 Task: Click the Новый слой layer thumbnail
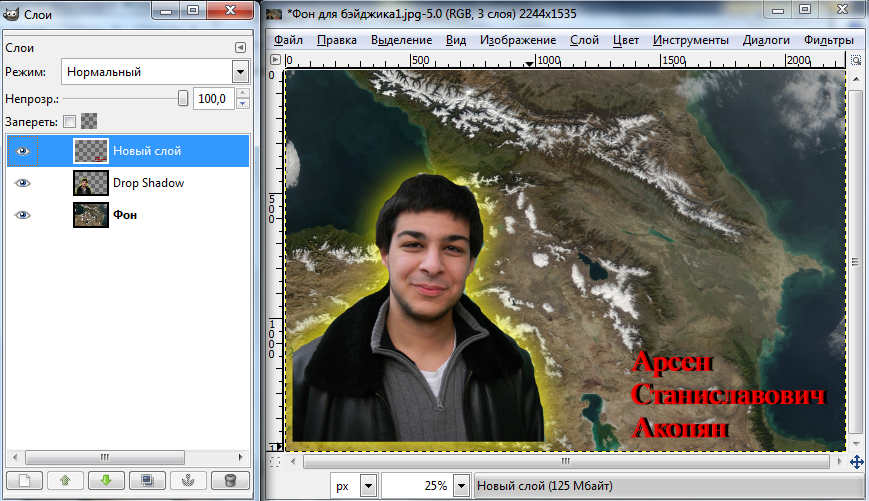coord(91,151)
